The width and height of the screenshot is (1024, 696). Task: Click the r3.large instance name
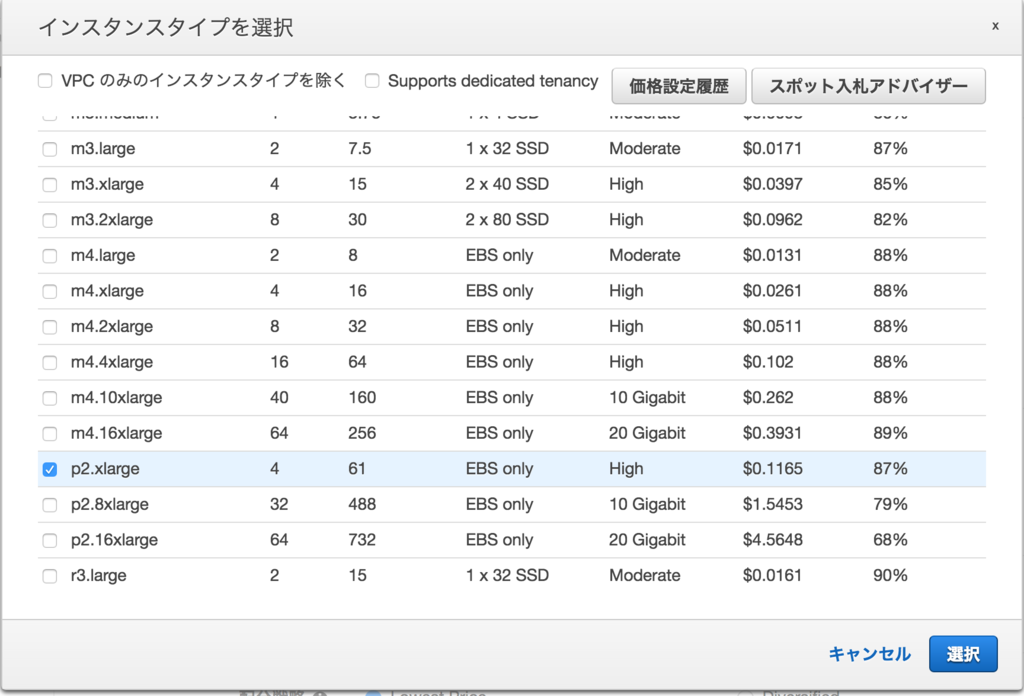[x=99, y=576]
